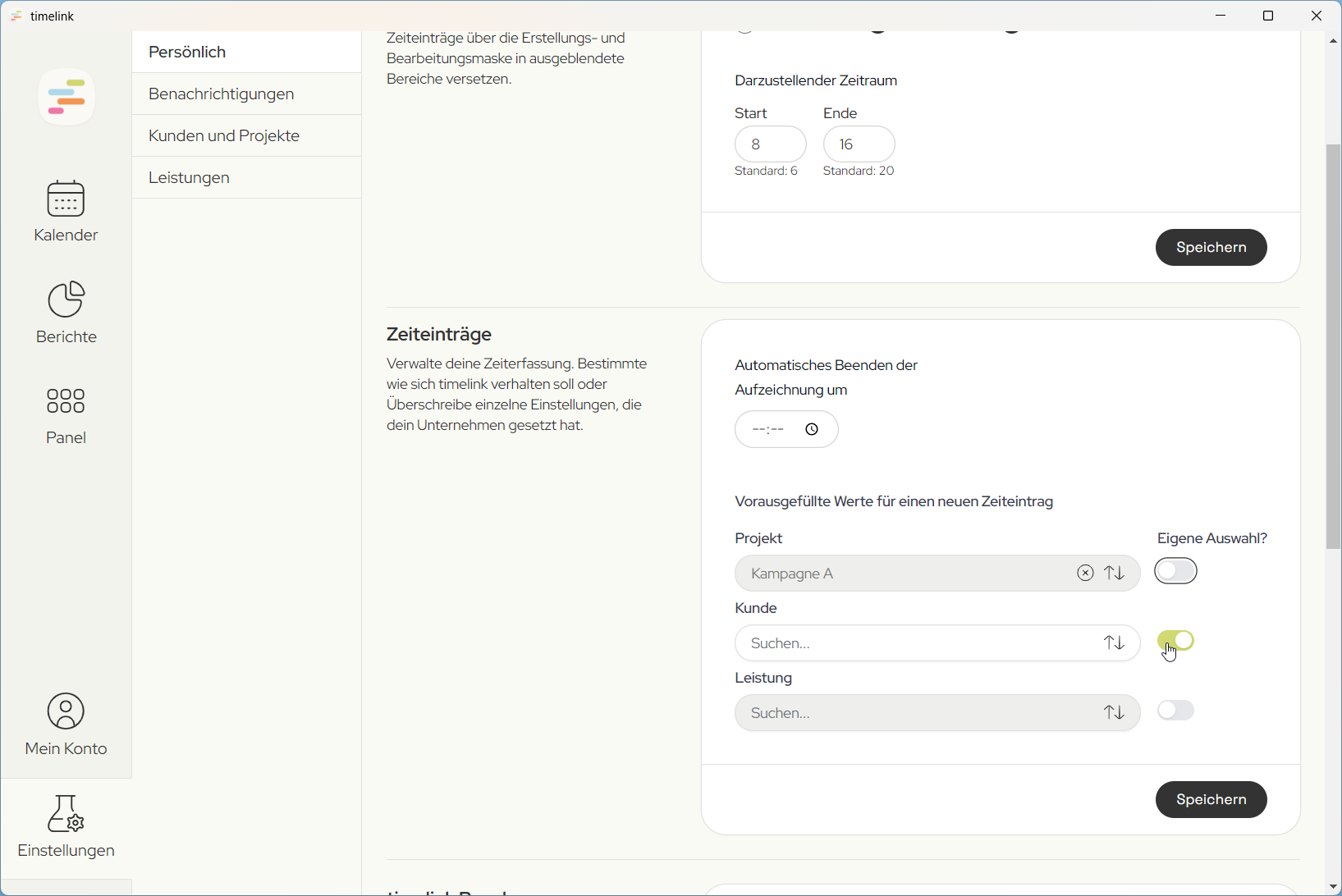Click the timelink logo icon in sidebar
The height and width of the screenshot is (896, 1342).
[x=66, y=97]
